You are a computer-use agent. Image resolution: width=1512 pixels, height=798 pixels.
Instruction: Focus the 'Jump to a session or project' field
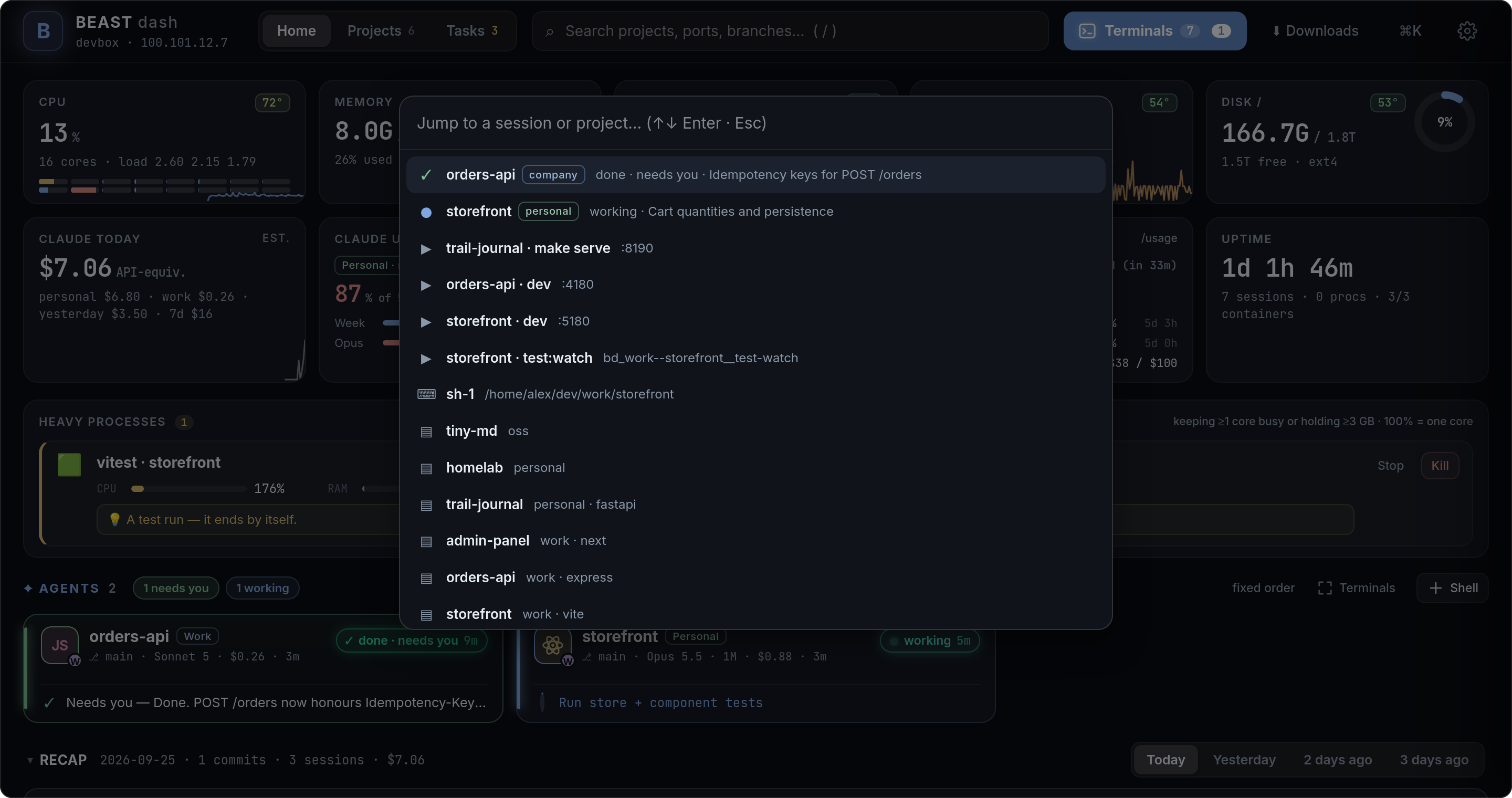(x=755, y=123)
